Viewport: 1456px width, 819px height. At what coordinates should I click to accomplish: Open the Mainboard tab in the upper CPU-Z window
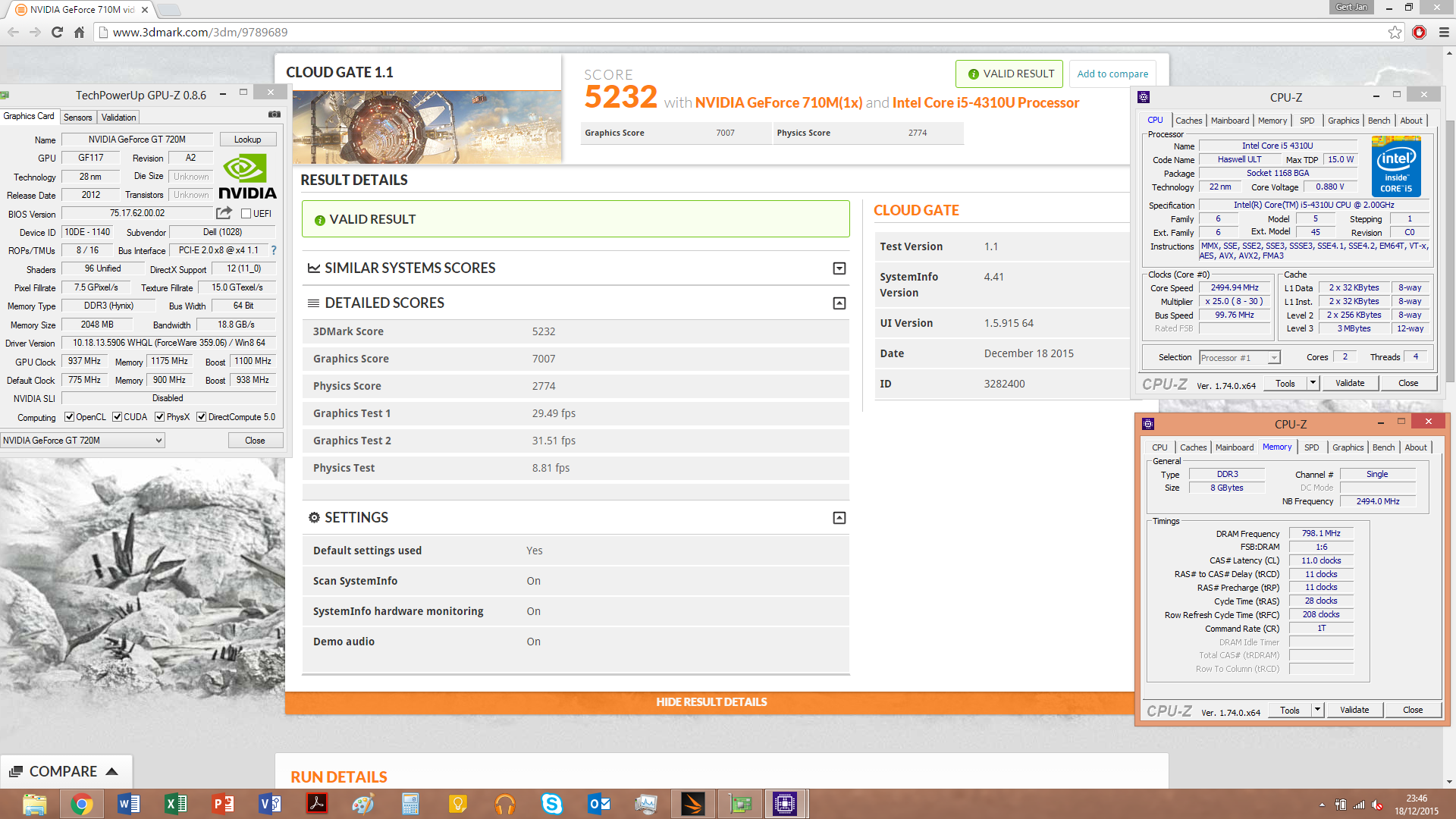click(x=1229, y=121)
